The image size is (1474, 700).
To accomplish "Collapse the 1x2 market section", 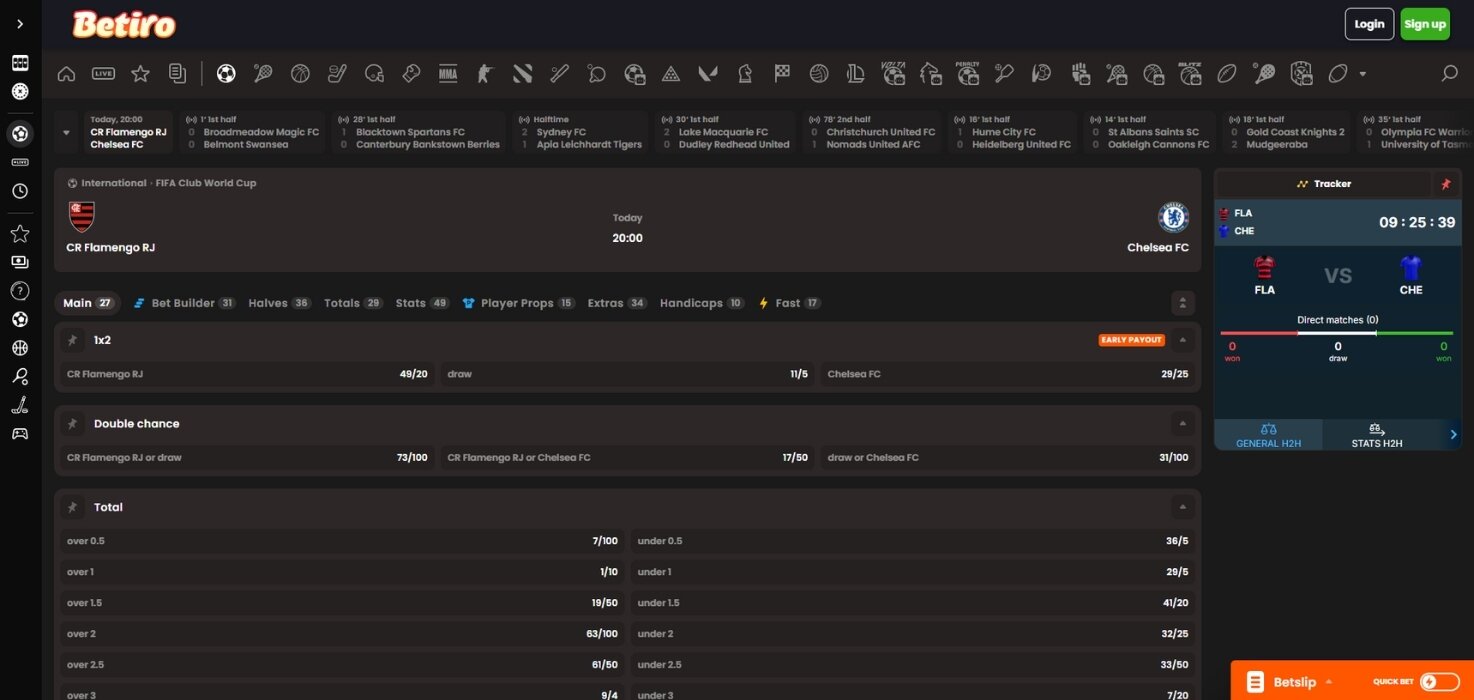I will click(x=1183, y=340).
